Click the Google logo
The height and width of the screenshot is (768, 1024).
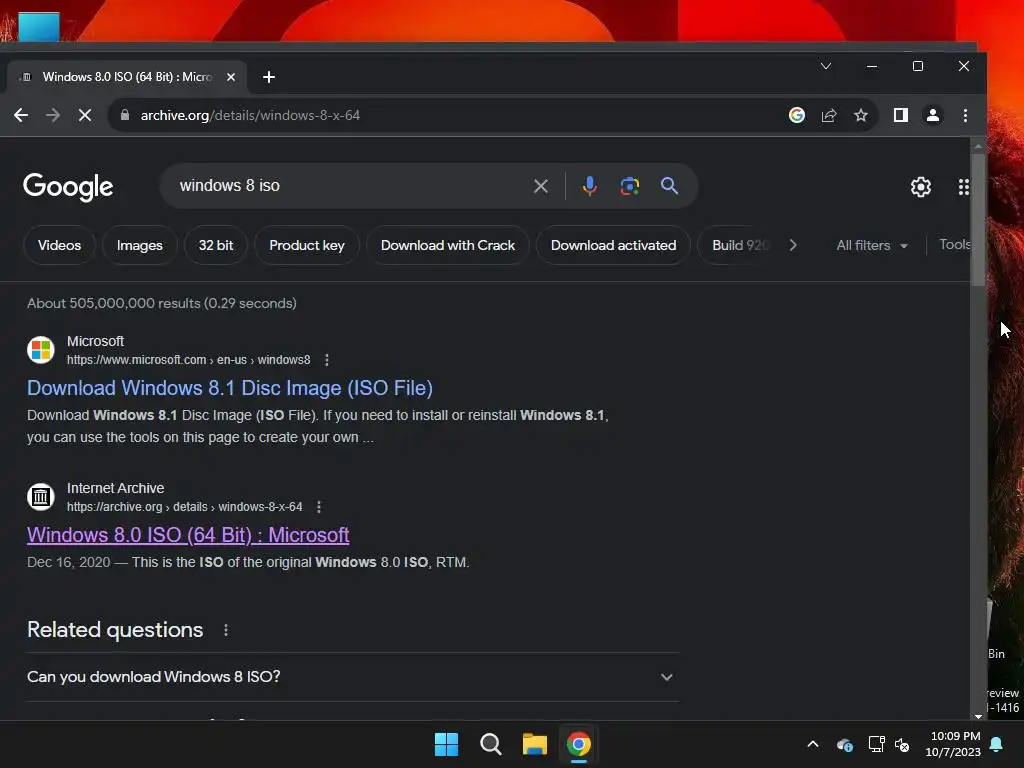[x=68, y=187]
